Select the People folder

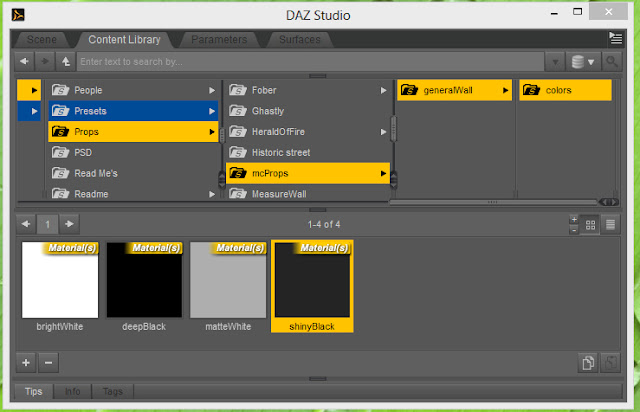click(x=133, y=90)
